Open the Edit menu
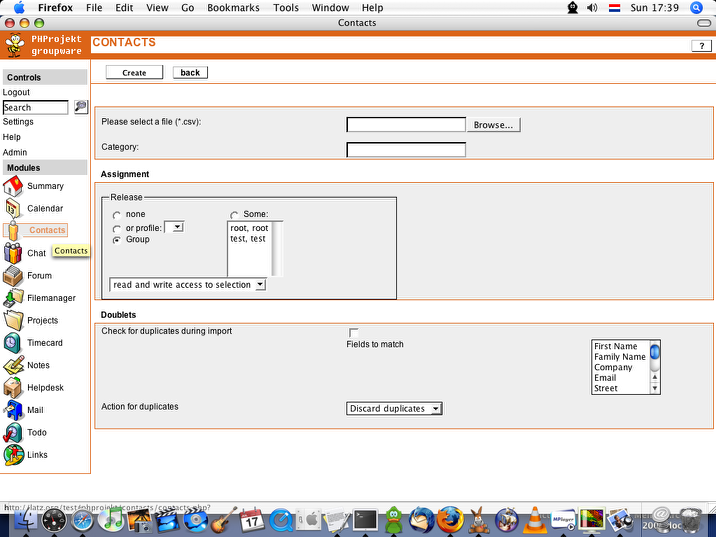716x537 pixels. coord(124,8)
